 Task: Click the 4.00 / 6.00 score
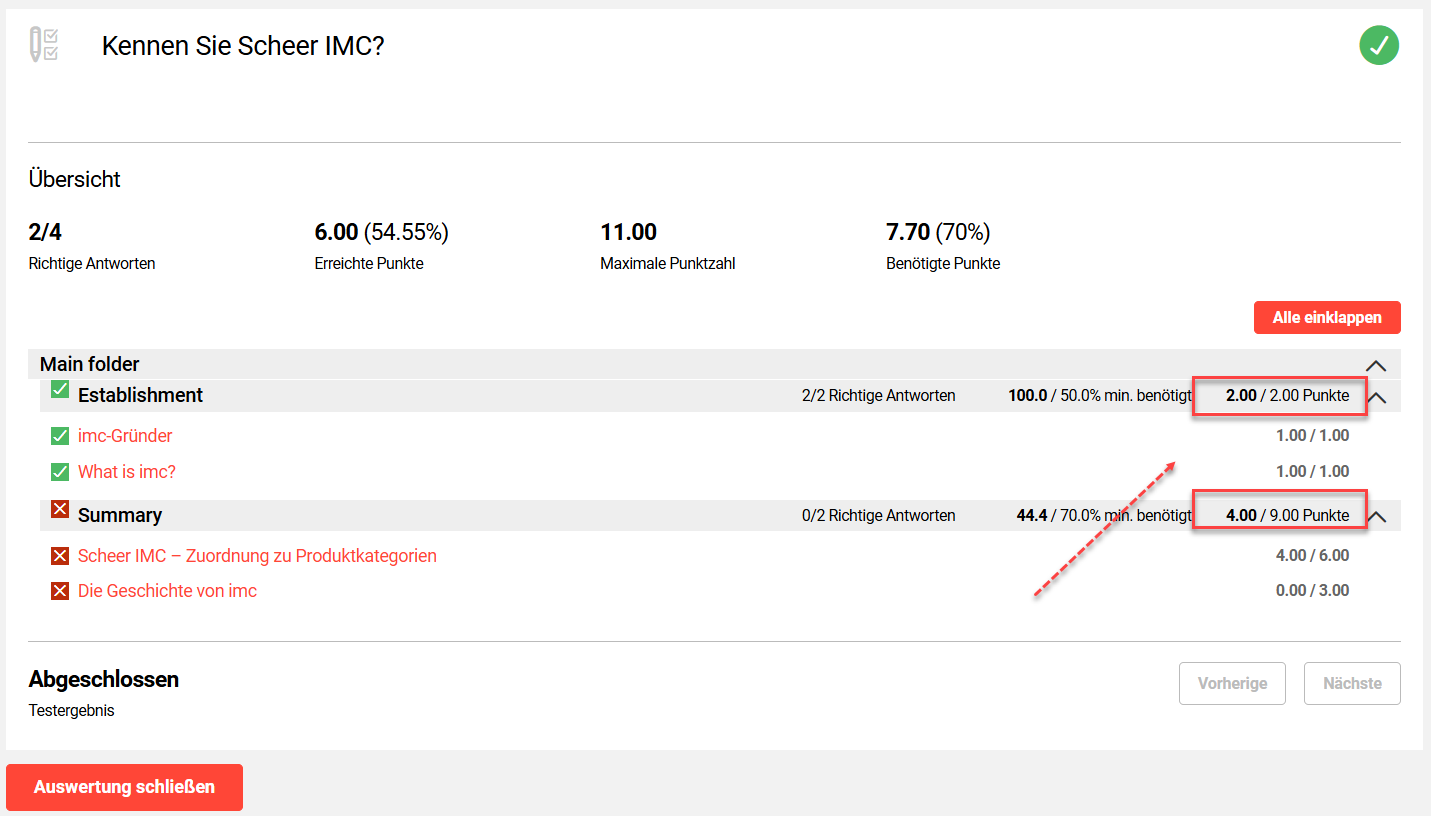(x=1313, y=556)
